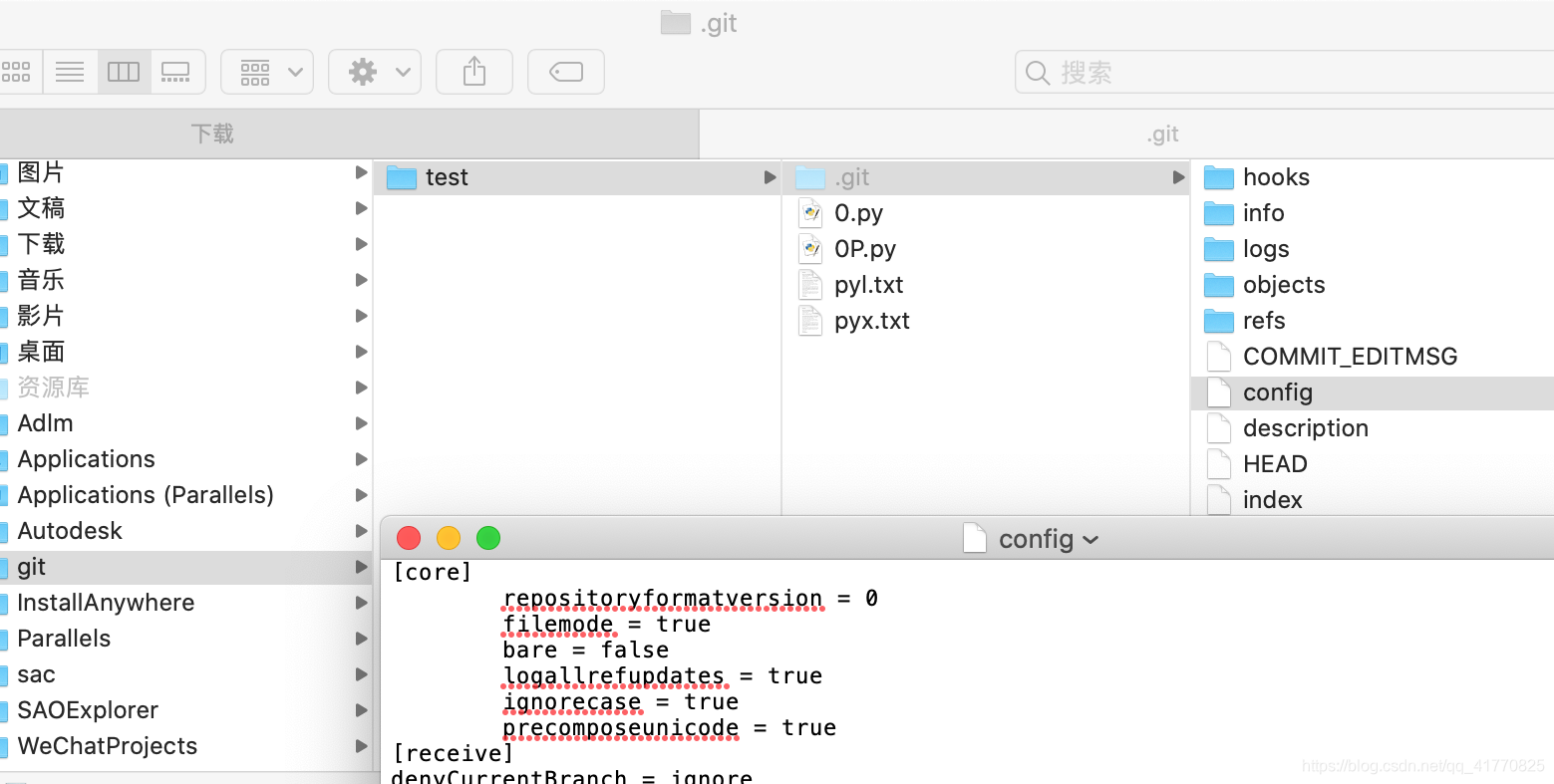This screenshot has width=1554, height=784.
Task: Click the word repositoryformatversion in editor
Action: [663, 598]
